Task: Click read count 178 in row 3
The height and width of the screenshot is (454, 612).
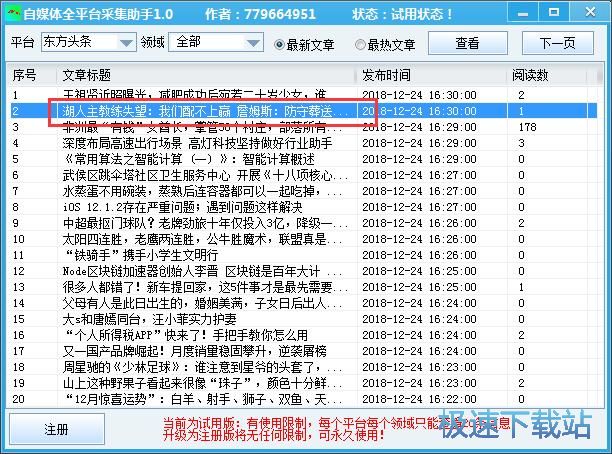Action: (528, 127)
